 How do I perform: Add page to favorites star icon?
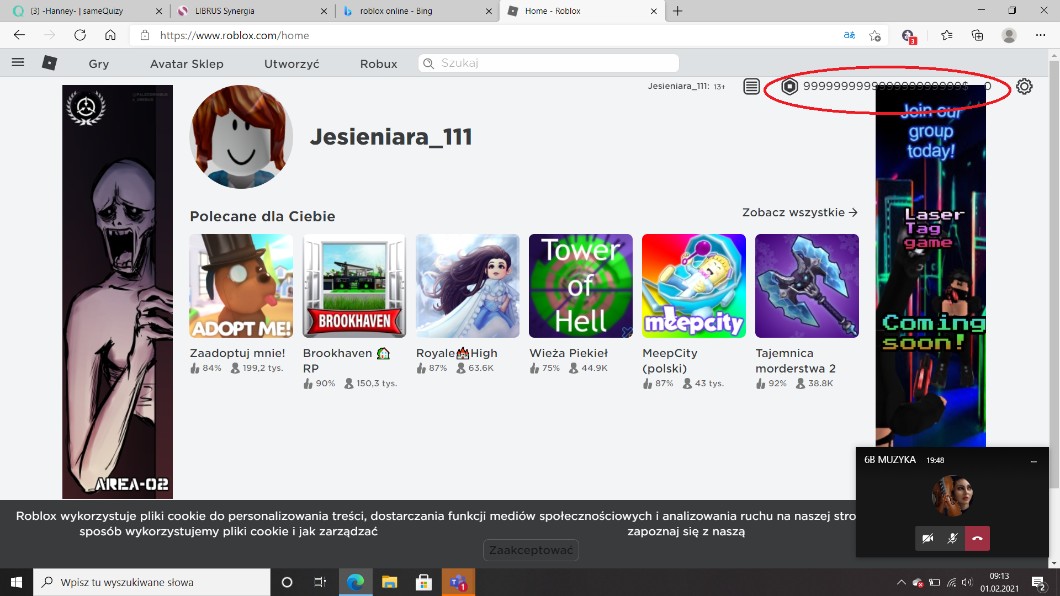[x=876, y=35]
